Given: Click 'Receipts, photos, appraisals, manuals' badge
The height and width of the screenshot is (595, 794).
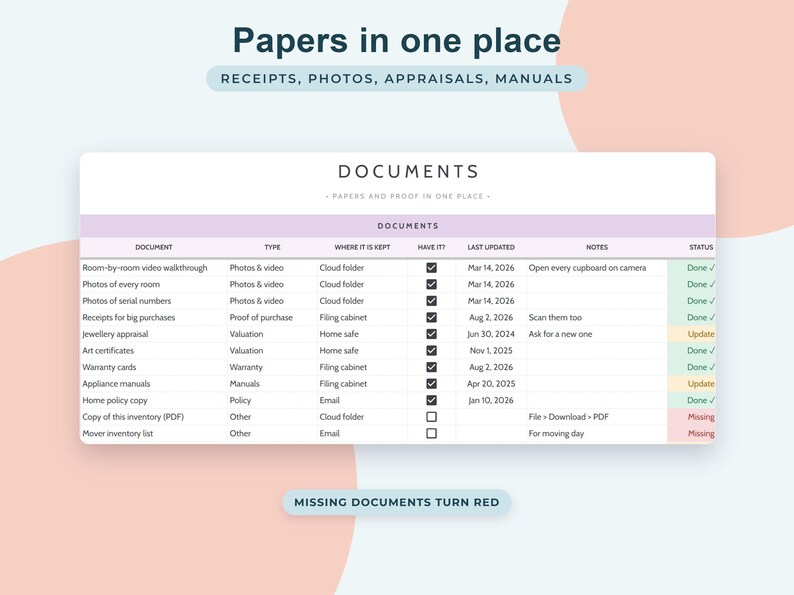Looking at the screenshot, I should point(397,78).
